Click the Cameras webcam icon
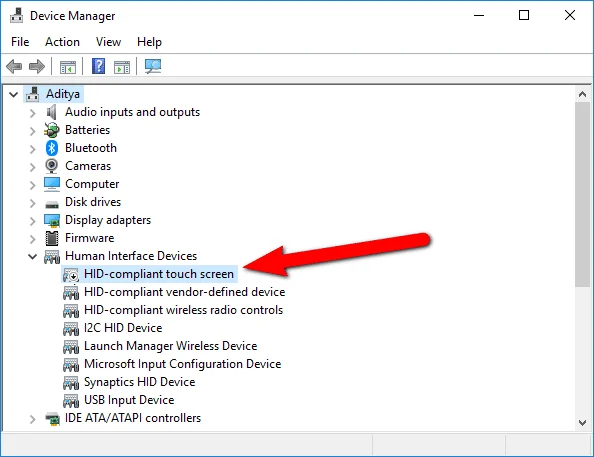Image resolution: width=594 pixels, height=457 pixels. [52, 166]
